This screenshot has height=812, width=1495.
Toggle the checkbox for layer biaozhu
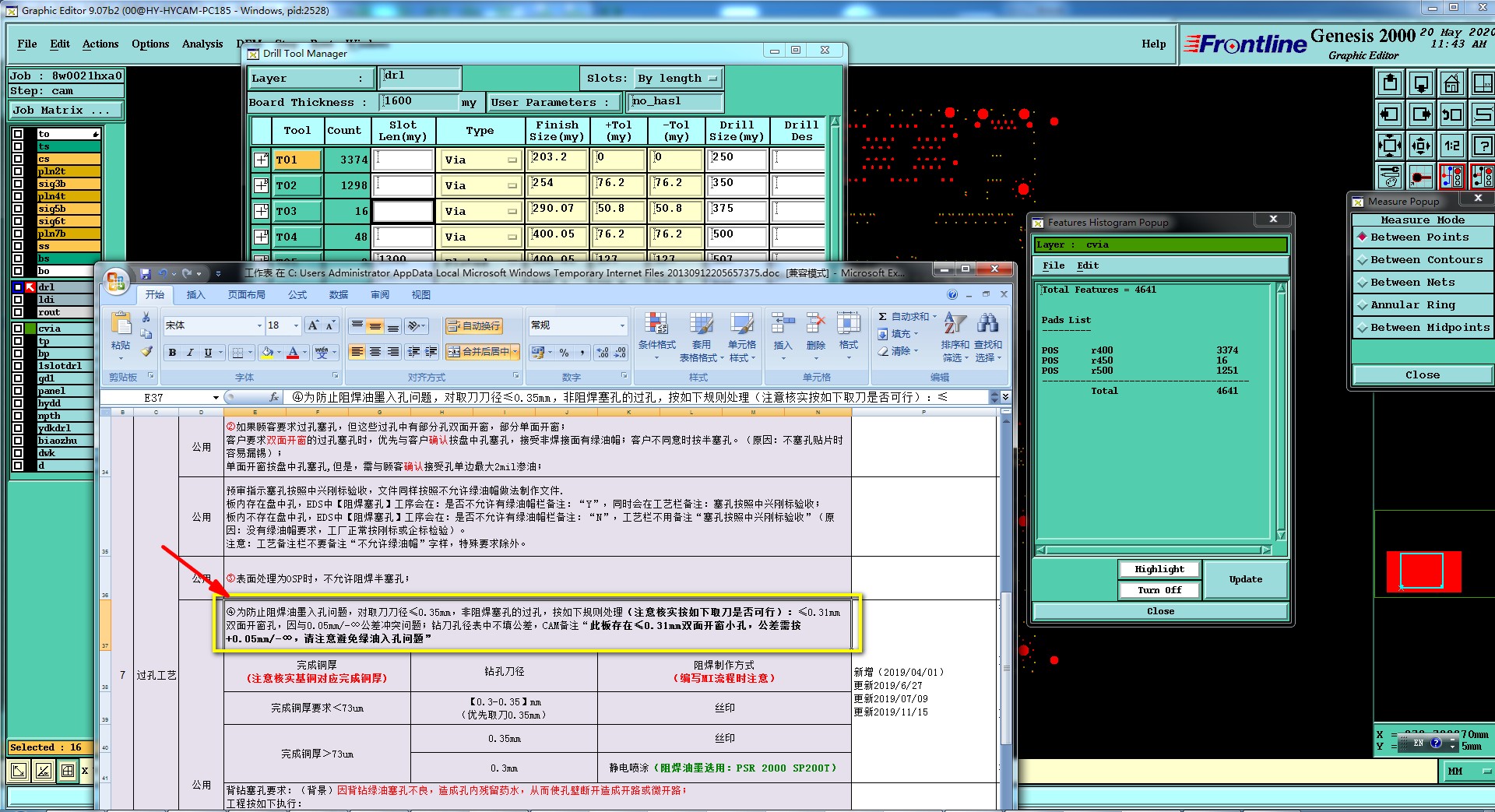pyautogui.click(x=18, y=441)
